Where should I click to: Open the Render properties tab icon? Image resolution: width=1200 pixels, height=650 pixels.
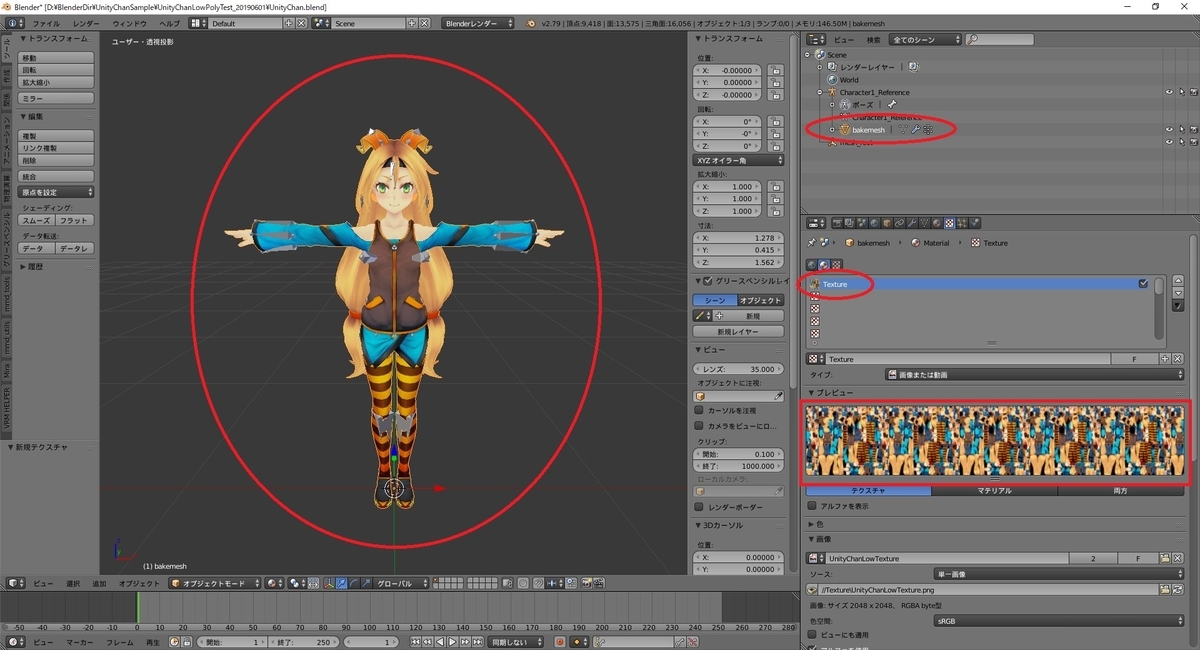pos(838,223)
